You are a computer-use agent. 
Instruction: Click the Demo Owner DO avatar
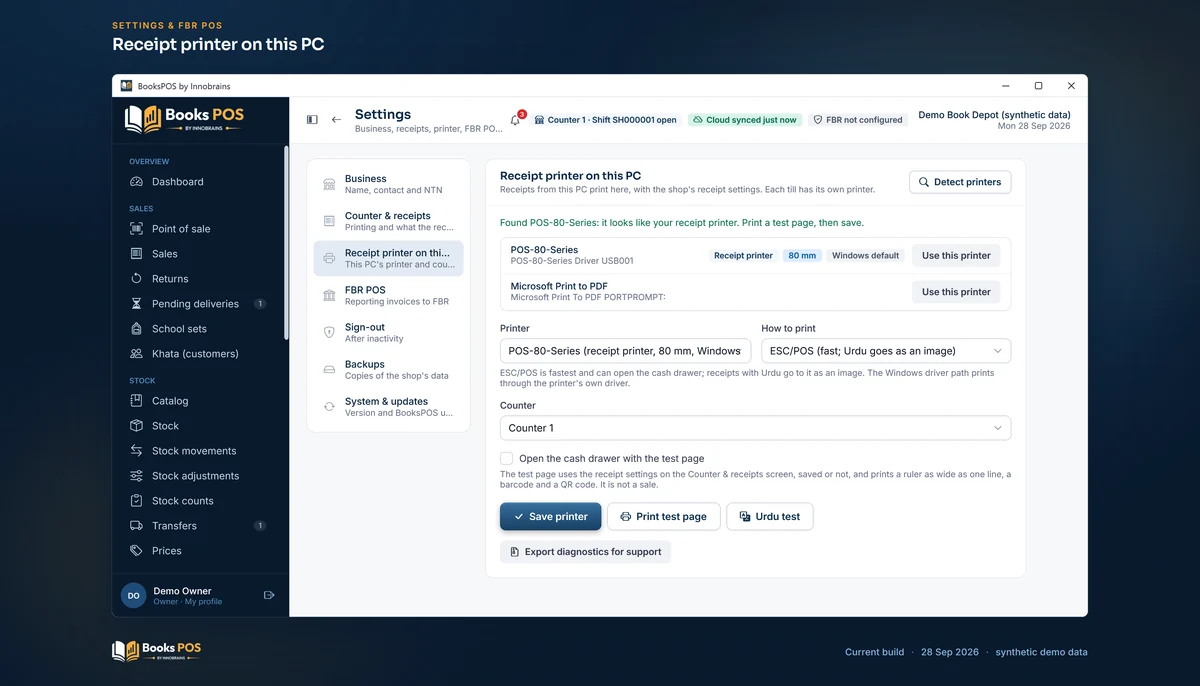click(x=133, y=595)
